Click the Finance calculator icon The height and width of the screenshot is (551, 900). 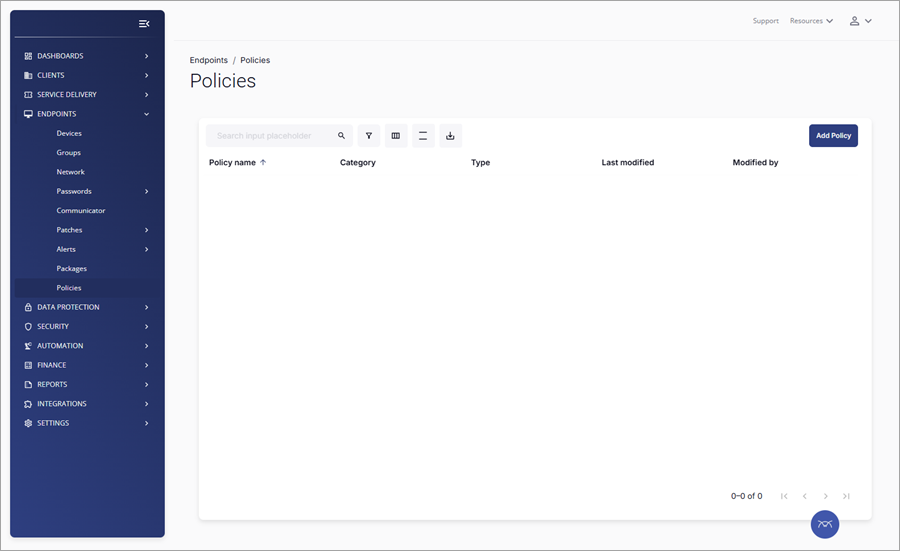[x=28, y=365]
